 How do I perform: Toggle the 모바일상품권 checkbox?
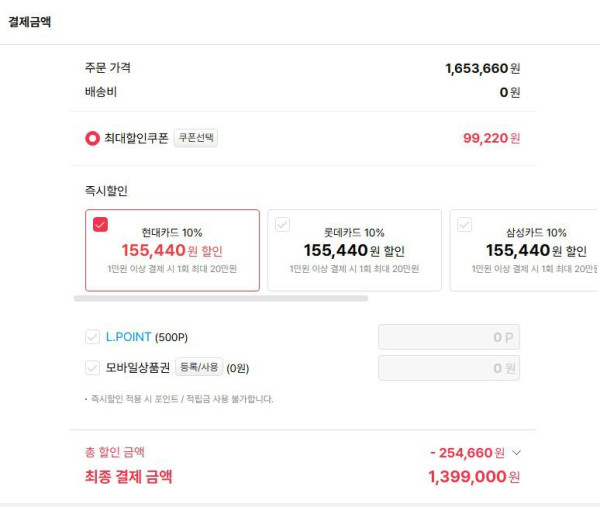92,368
